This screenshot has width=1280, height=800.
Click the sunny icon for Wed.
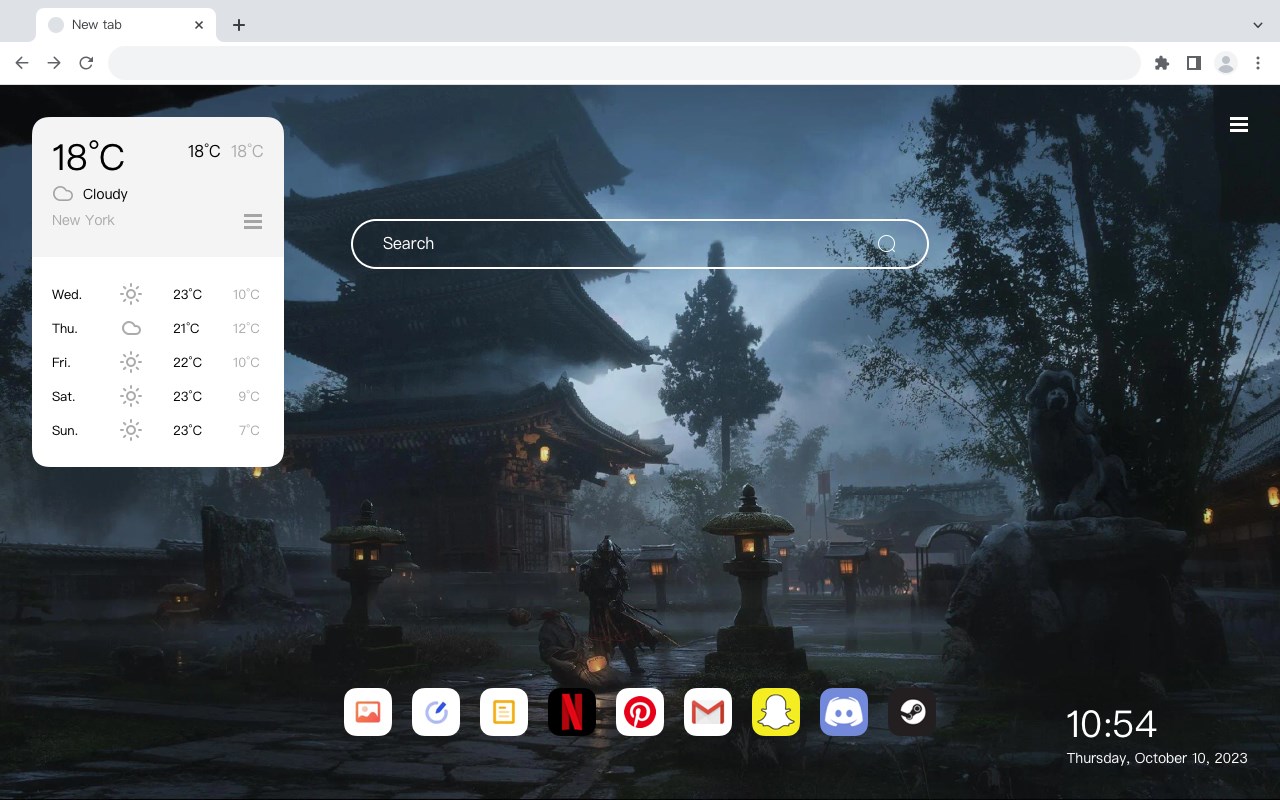[x=131, y=294]
